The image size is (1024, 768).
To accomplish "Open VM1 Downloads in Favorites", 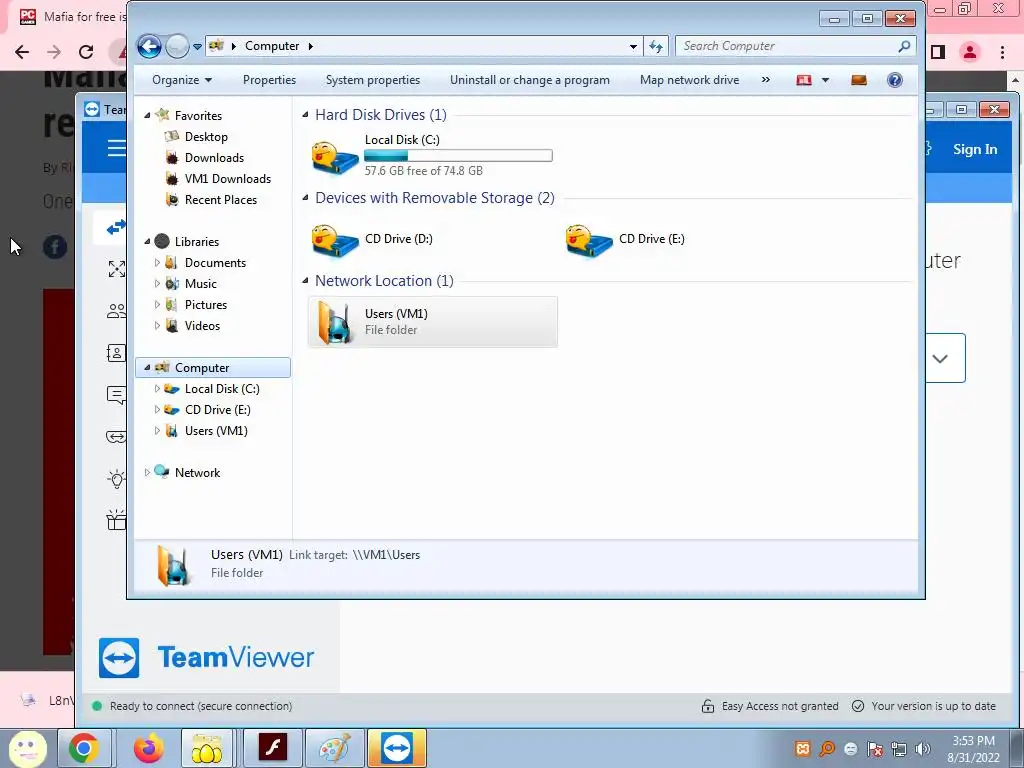I will coord(227,178).
